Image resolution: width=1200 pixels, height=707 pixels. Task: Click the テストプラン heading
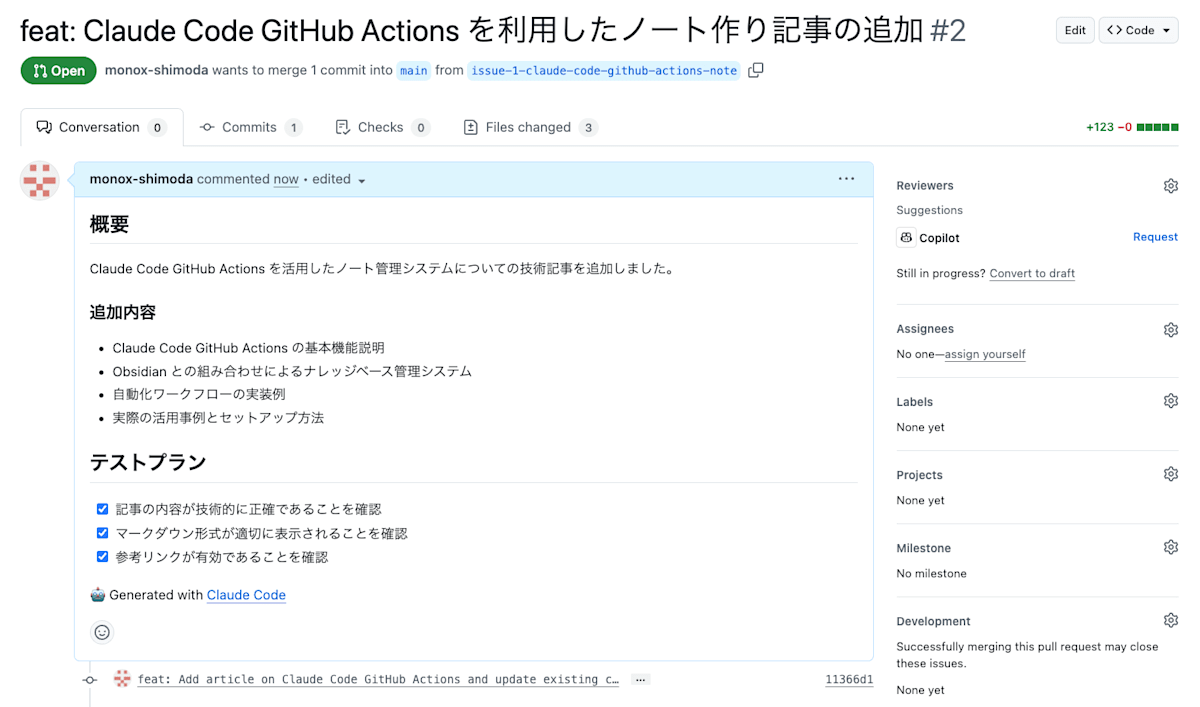148,462
